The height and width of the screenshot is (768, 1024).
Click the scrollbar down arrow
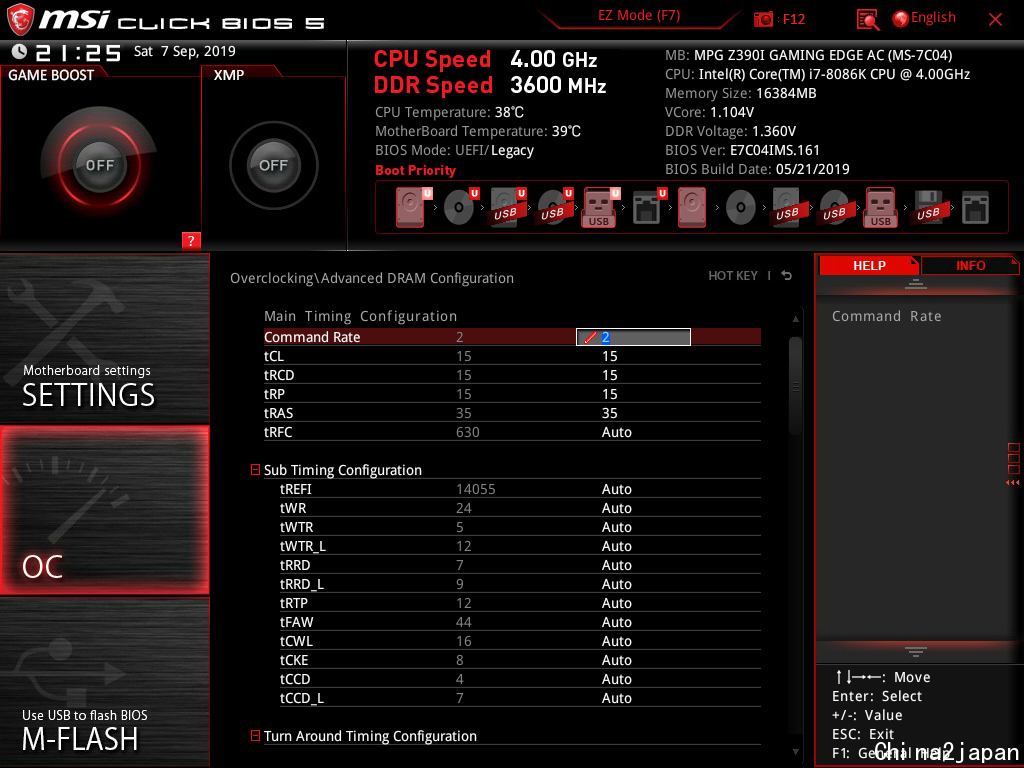click(x=795, y=752)
